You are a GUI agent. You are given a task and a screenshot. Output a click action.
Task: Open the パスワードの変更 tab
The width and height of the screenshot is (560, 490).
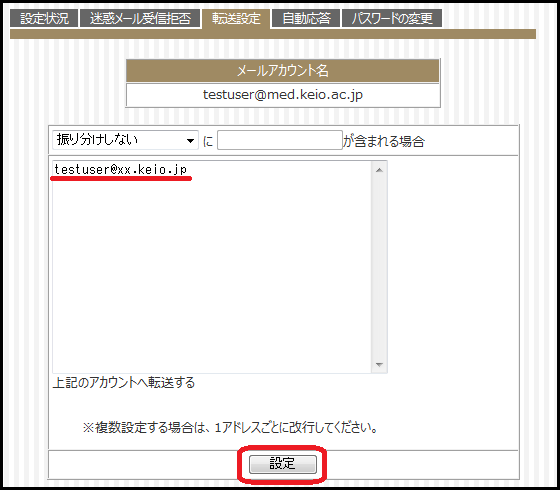point(392,18)
